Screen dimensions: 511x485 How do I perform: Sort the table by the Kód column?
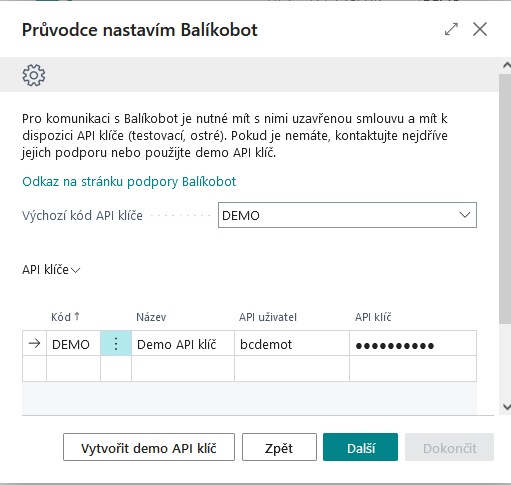(x=65, y=317)
